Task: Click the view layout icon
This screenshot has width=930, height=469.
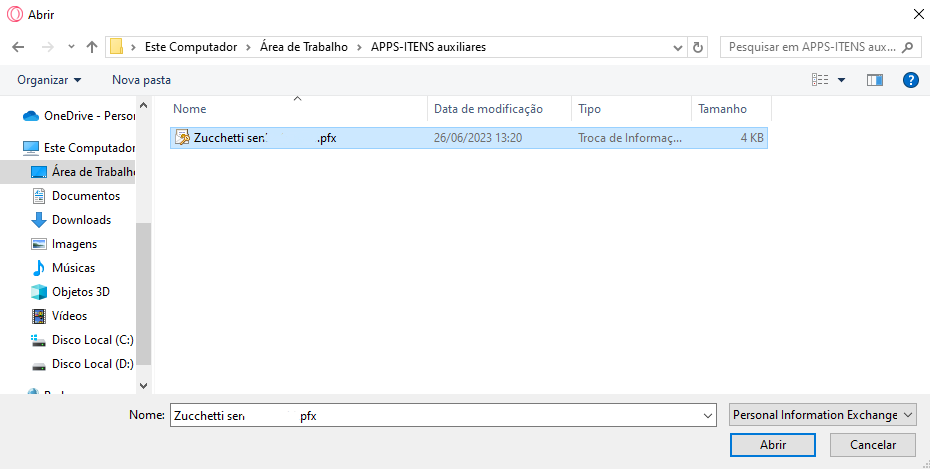Action: click(821, 80)
